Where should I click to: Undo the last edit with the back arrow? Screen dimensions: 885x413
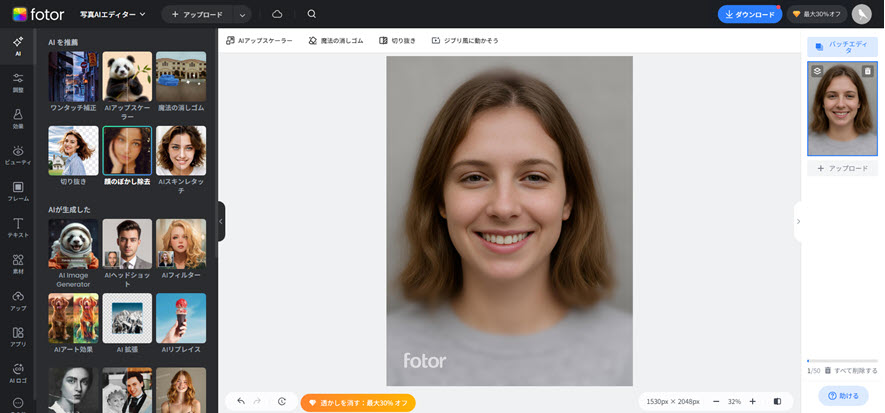(241, 401)
